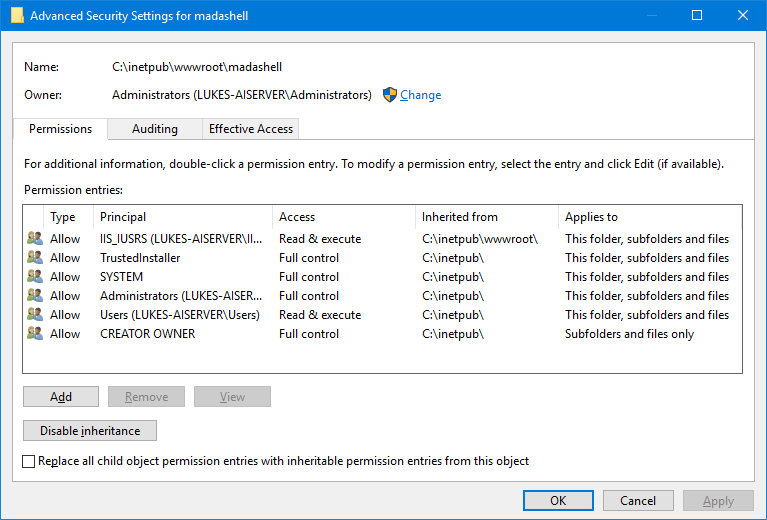This screenshot has width=767, height=520.
Task: Click the Add button
Action: 61,397
